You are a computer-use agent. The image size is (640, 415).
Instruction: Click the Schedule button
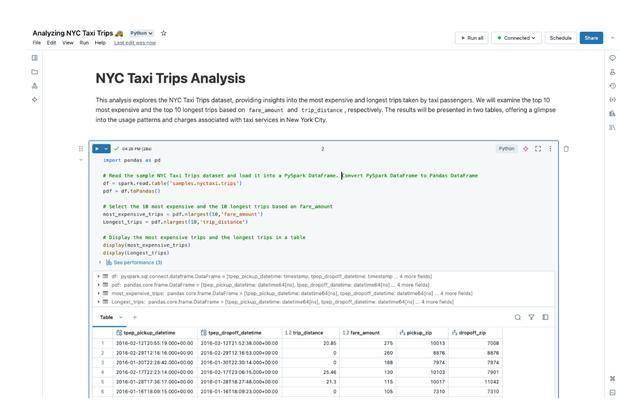(x=560, y=38)
